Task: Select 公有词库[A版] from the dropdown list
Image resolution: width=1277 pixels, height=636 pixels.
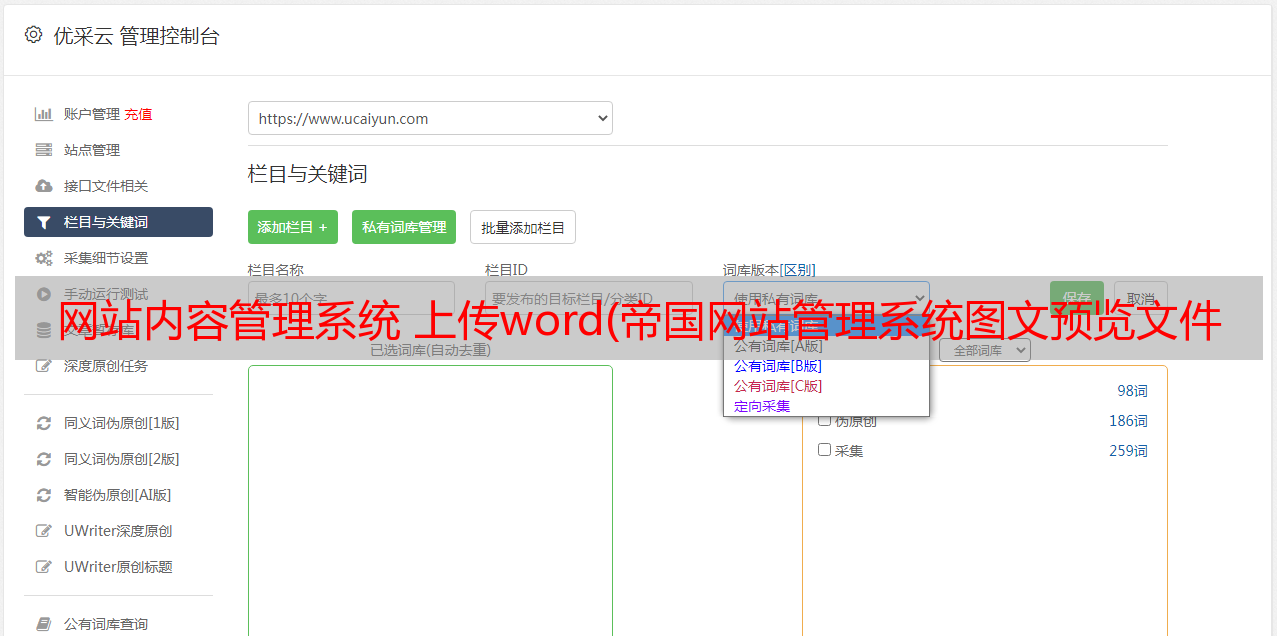Action: [826, 346]
